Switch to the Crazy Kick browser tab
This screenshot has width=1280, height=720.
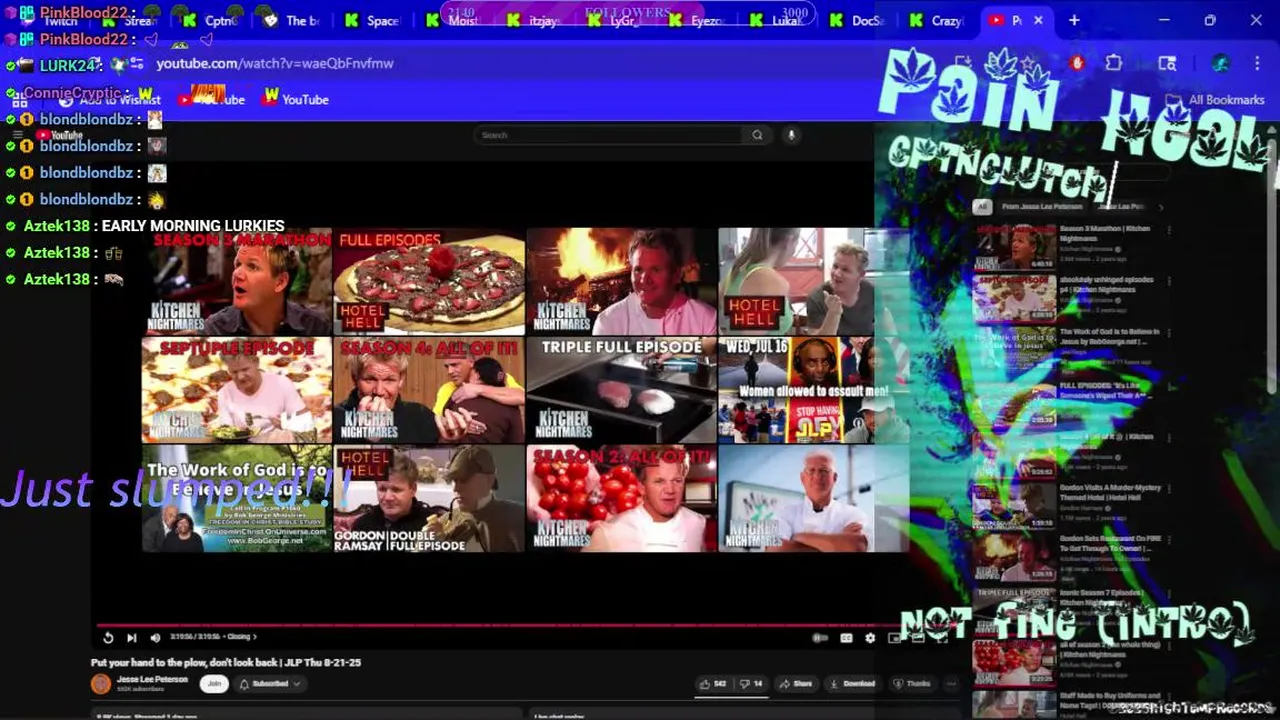click(x=936, y=20)
